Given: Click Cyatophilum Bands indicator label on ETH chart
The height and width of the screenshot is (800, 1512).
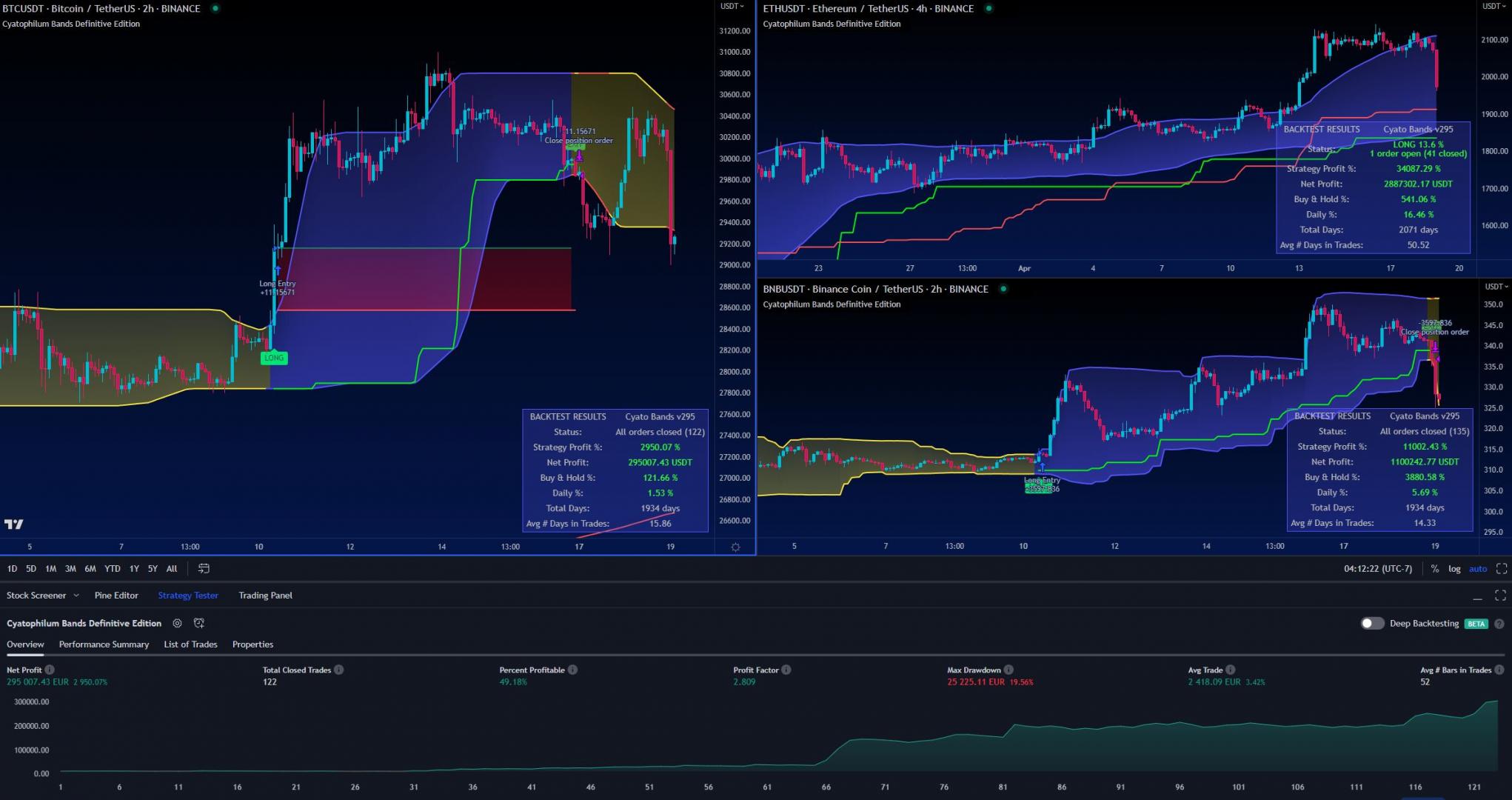Looking at the screenshot, I should pos(832,24).
